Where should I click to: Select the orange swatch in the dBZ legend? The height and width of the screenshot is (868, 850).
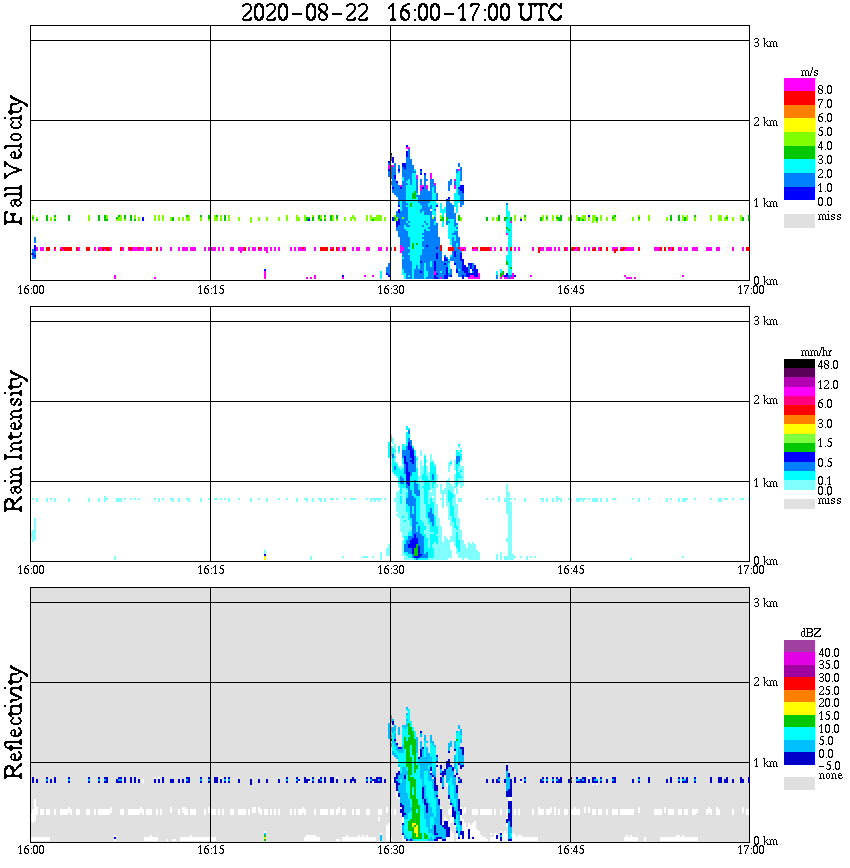click(x=799, y=696)
